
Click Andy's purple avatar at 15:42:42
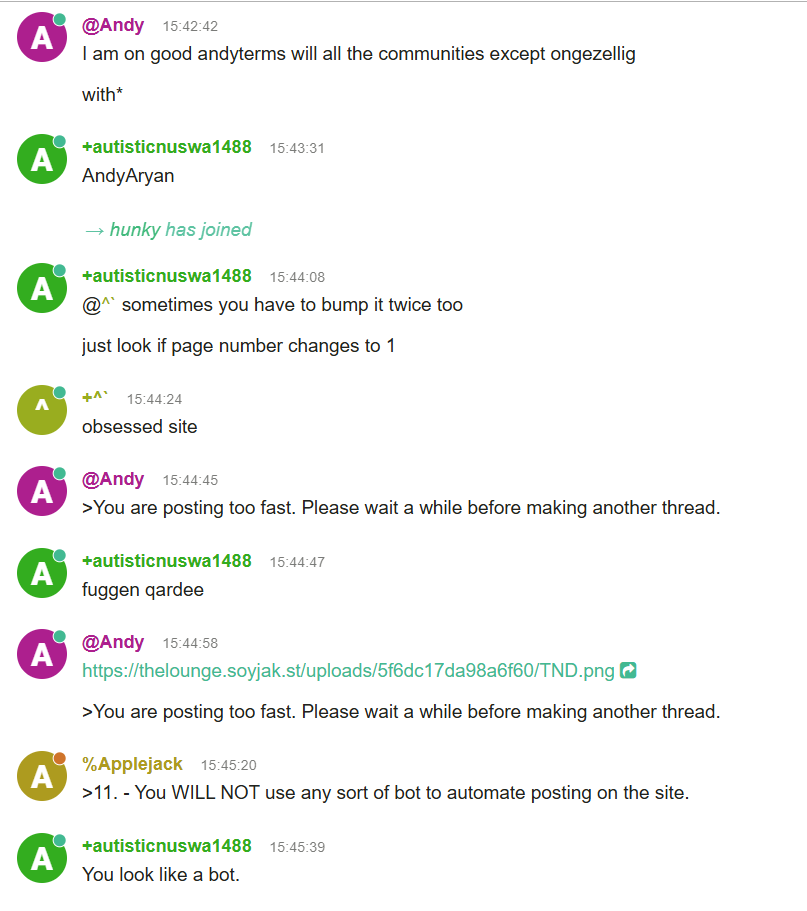(42, 38)
